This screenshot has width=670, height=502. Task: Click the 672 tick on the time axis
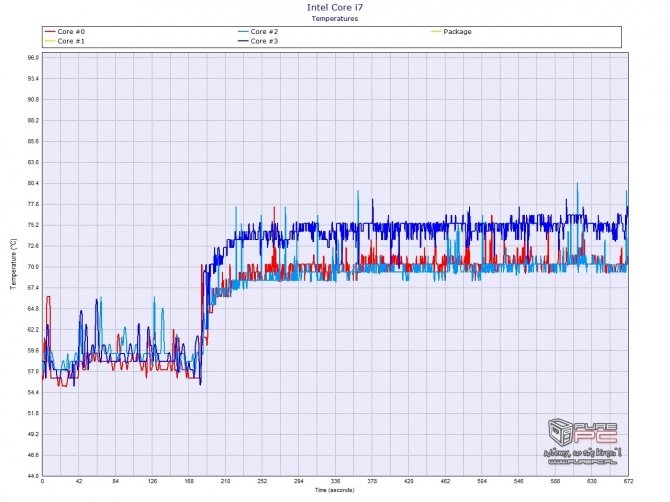[628, 481]
